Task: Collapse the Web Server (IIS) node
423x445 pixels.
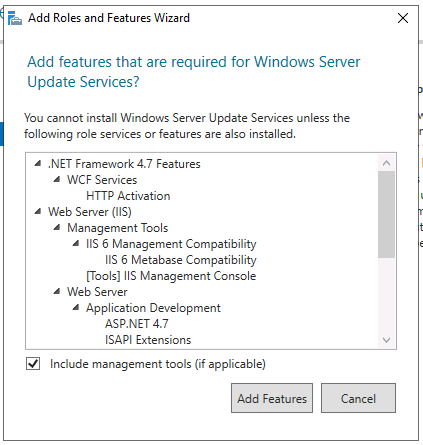Action: 38,211
